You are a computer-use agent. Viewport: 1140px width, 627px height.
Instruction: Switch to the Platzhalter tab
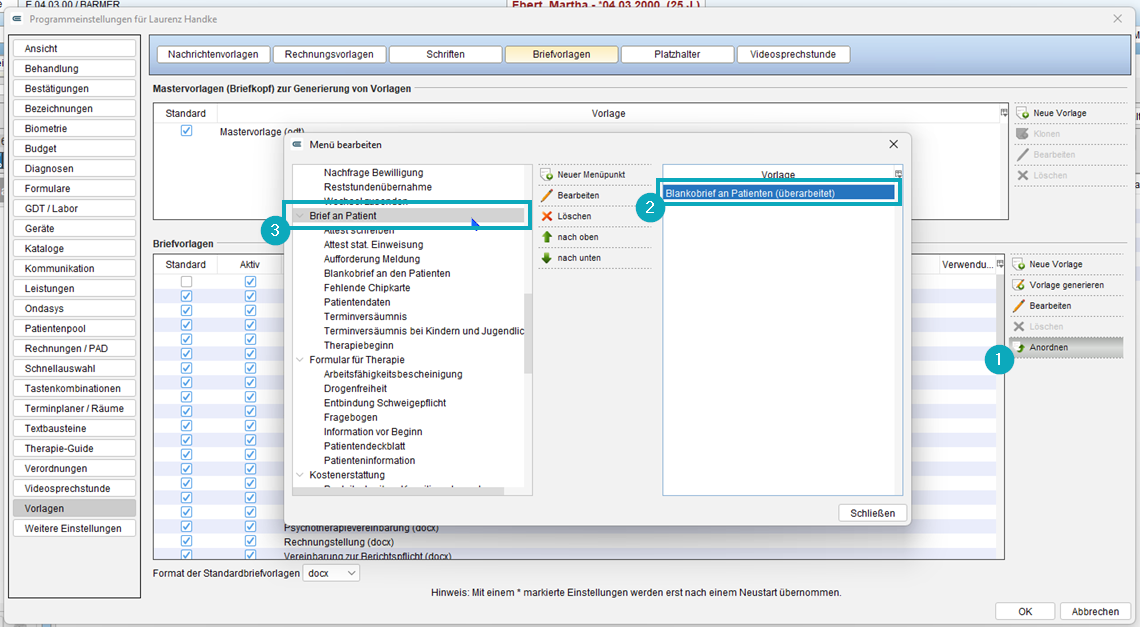pos(677,55)
